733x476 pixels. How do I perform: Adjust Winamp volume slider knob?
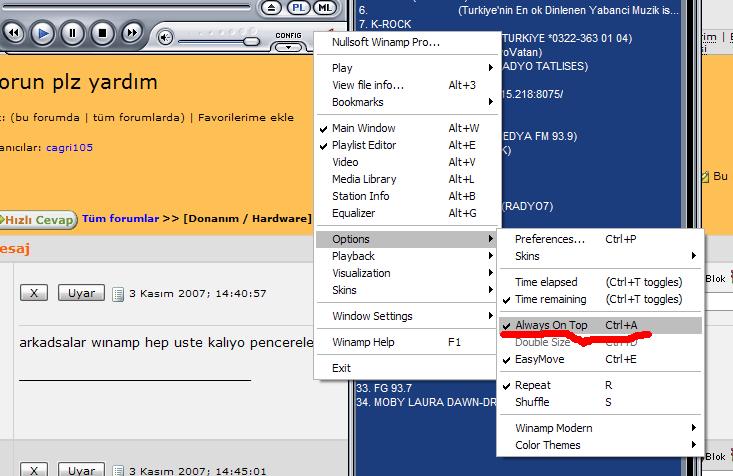(x=252, y=42)
